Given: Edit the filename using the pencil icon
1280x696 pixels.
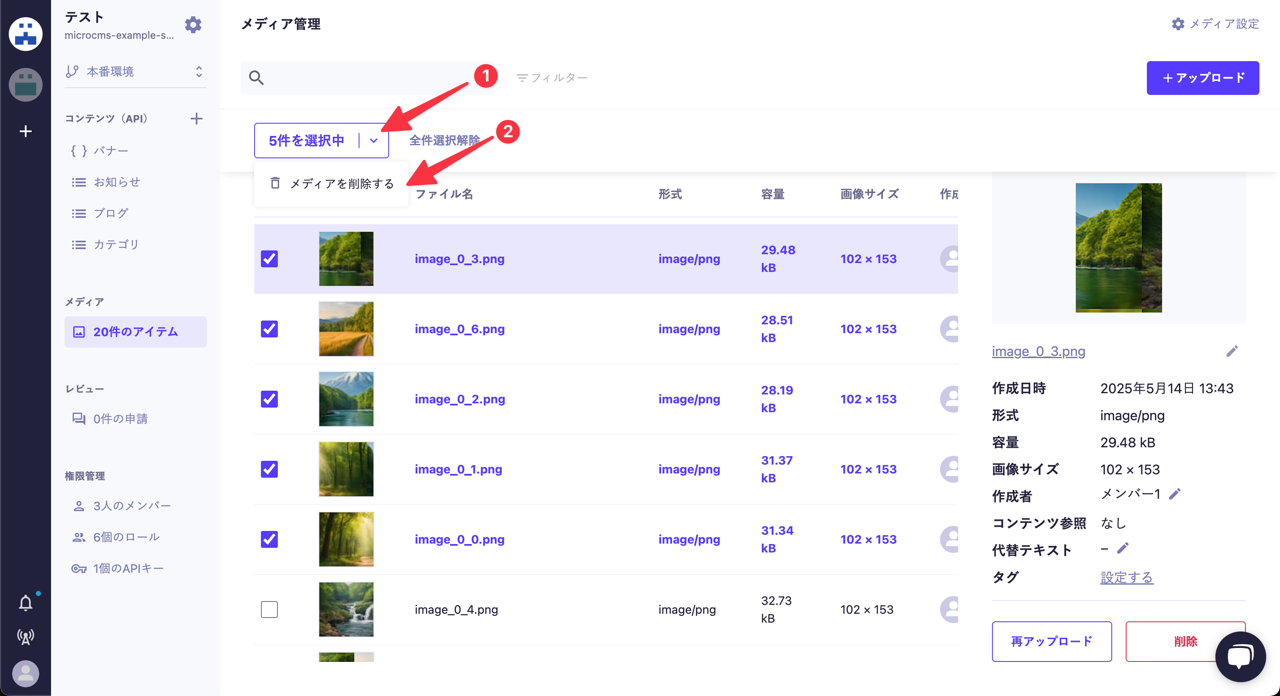Looking at the screenshot, I should [1232, 350].
